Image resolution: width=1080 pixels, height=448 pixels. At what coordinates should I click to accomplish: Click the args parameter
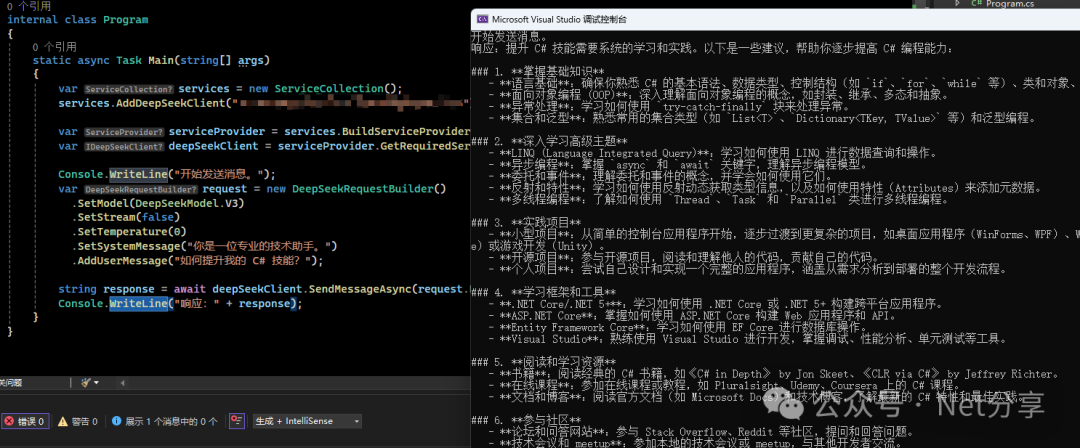coord(251,61)
